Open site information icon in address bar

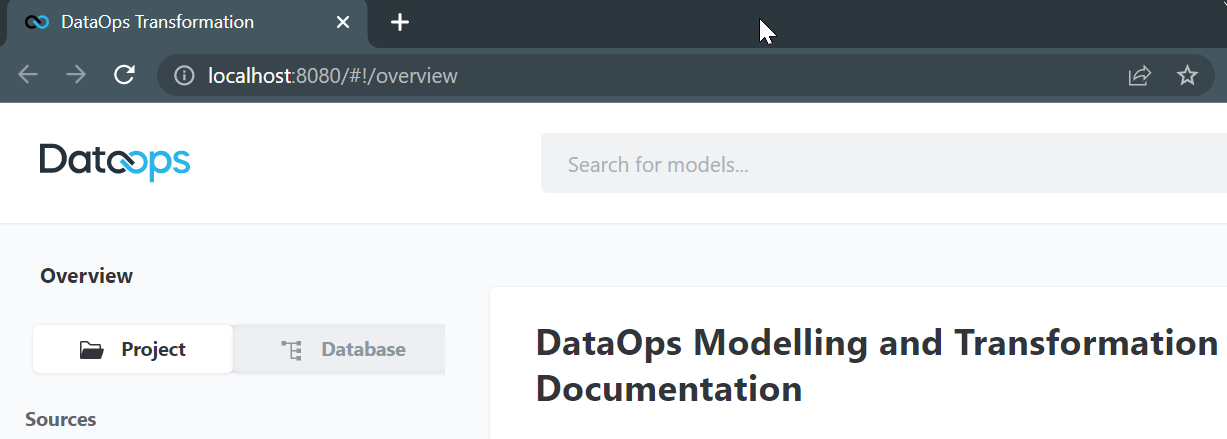[x=184, y=75]
